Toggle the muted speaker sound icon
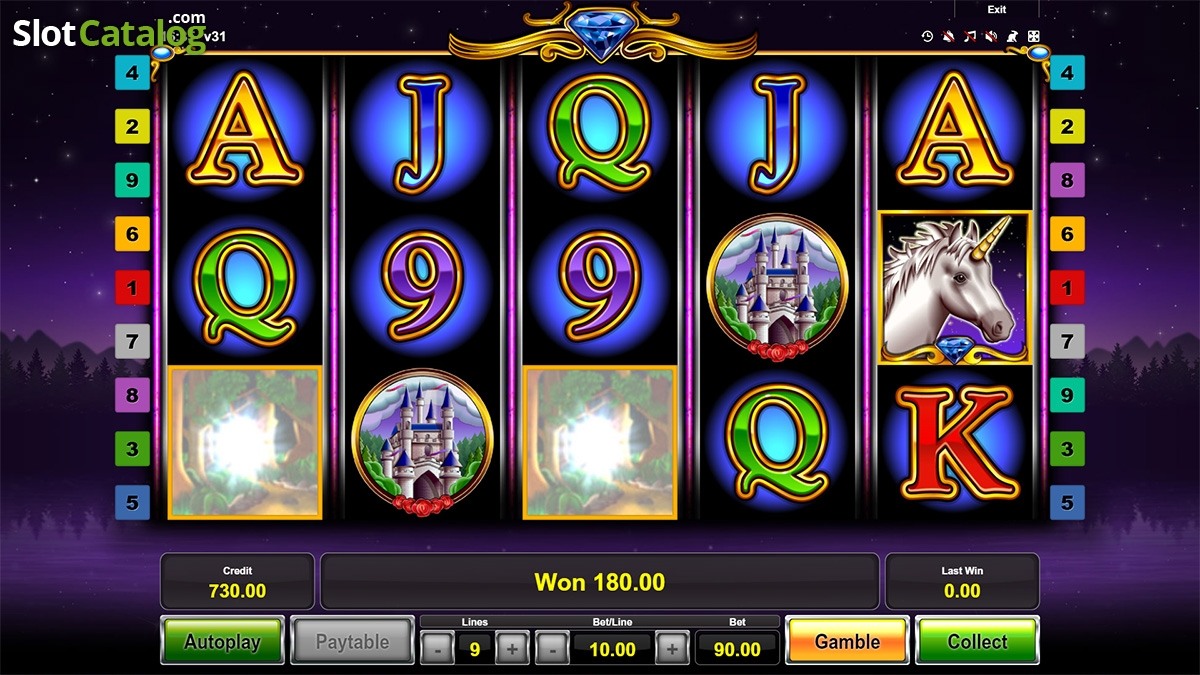The width and height of the screenshot is (1200, 675). coord(991,36)
